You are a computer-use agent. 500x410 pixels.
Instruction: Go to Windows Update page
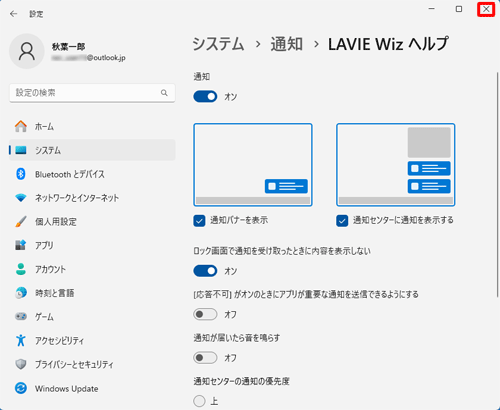(92, 388)
